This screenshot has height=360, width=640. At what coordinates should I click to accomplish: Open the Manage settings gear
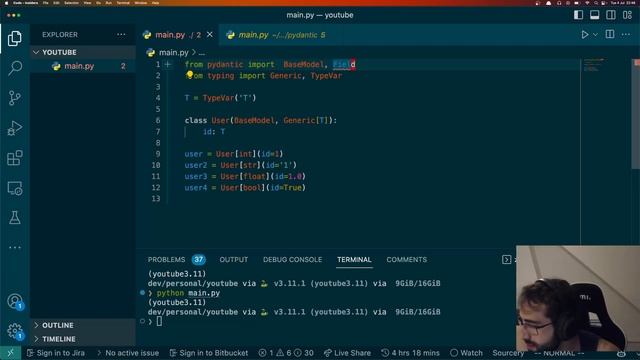(15, 331)
